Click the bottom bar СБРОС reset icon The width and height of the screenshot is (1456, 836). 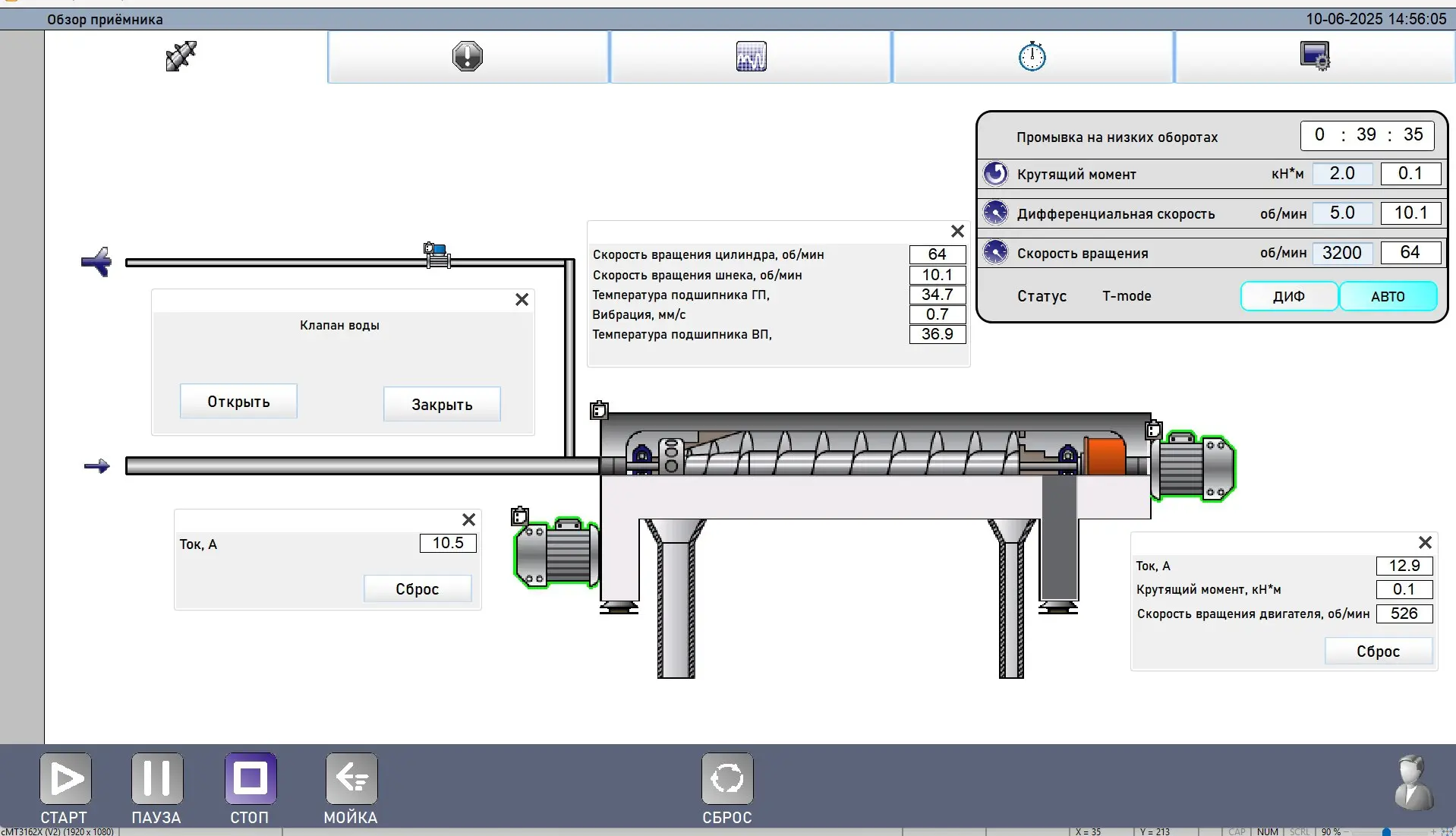(x=727, y=778)
